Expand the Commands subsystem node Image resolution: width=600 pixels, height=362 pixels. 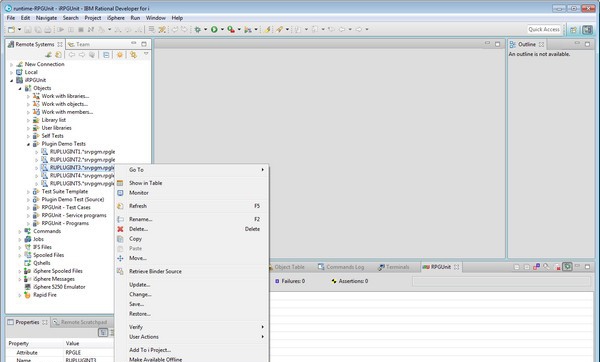click(x=20, y=232)
